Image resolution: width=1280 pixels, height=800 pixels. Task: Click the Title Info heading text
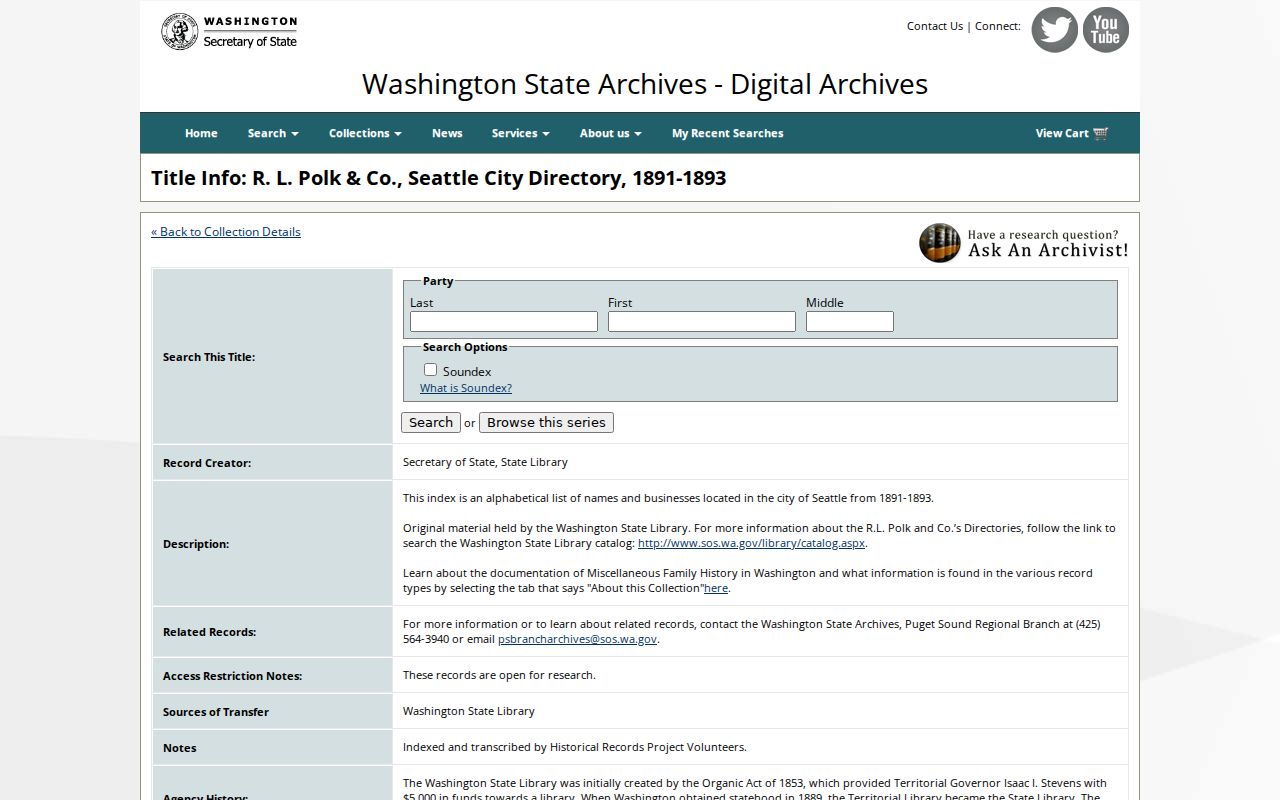[x=439, y=178]
